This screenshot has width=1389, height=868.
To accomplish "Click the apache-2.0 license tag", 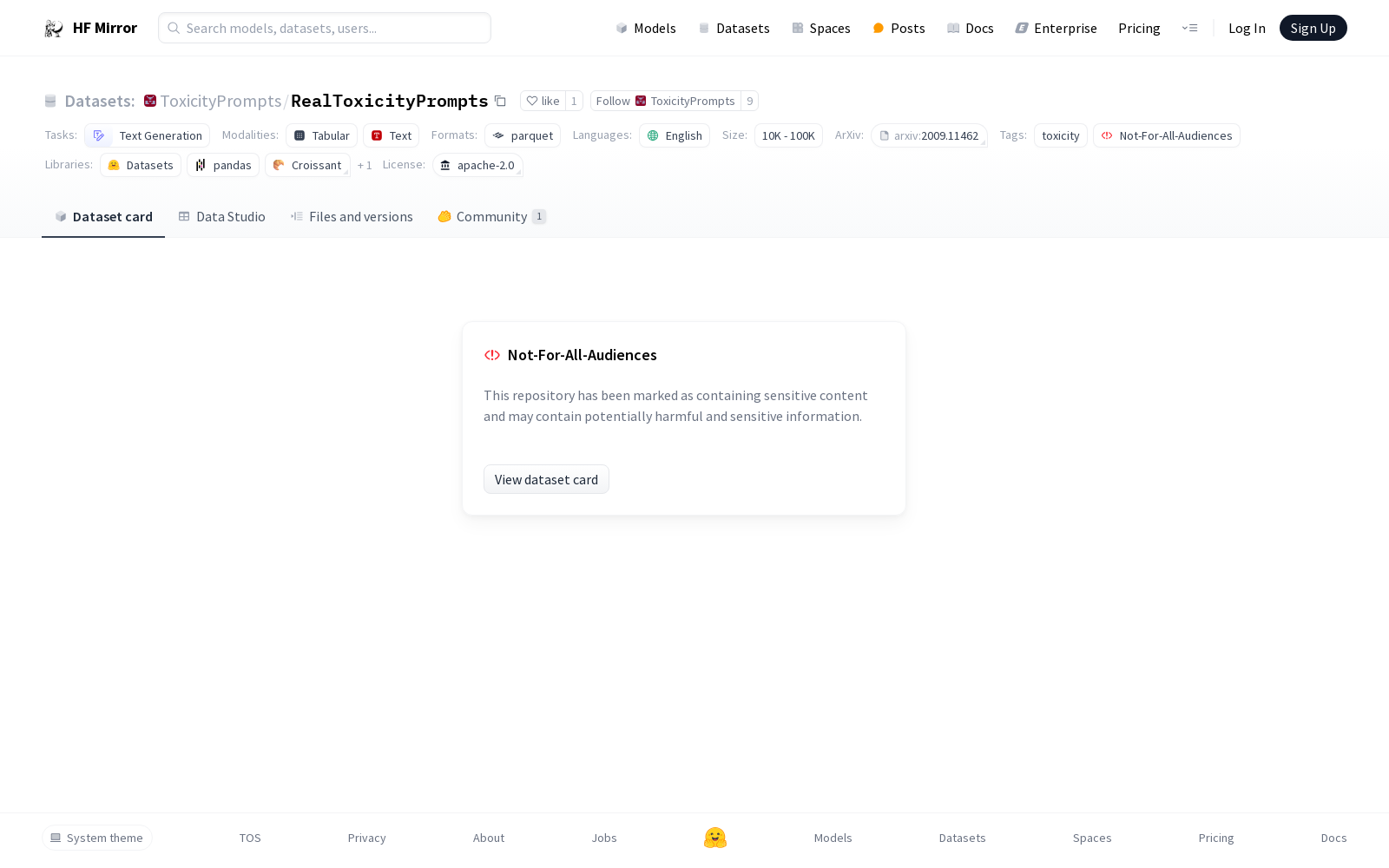I will coord(477,165).
